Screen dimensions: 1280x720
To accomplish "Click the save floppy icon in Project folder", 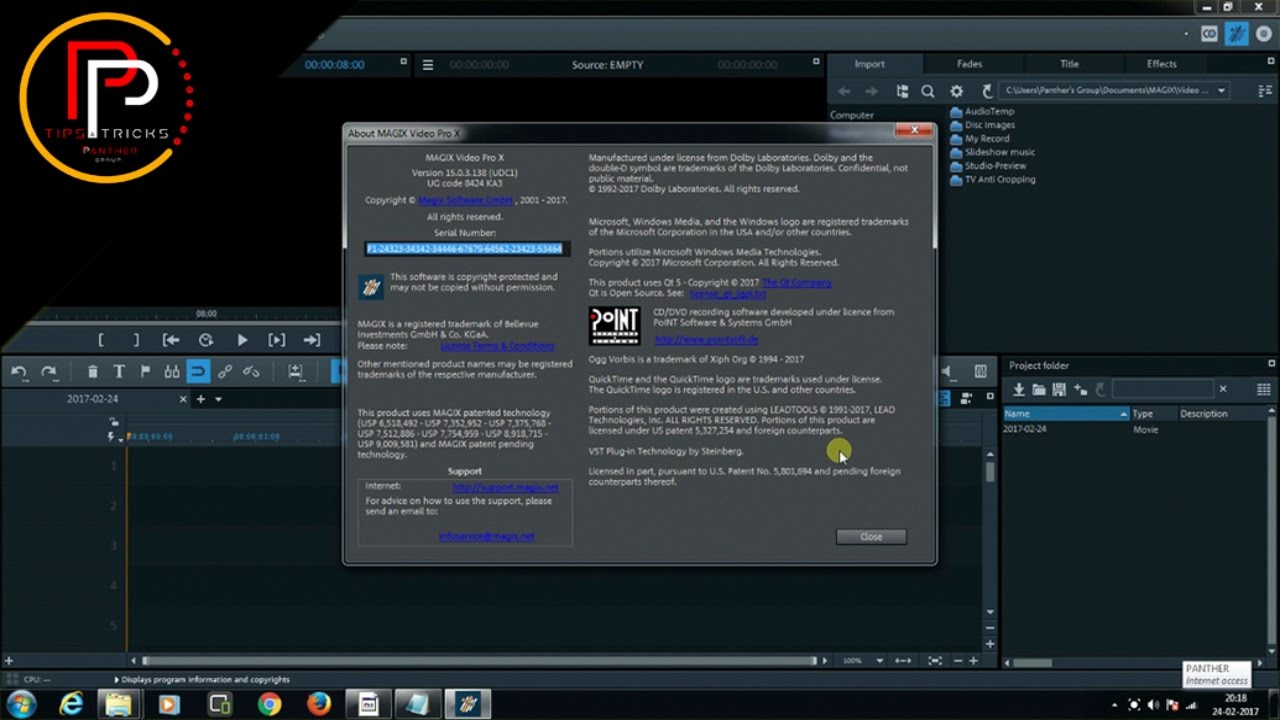I will tap(1059, 389).
